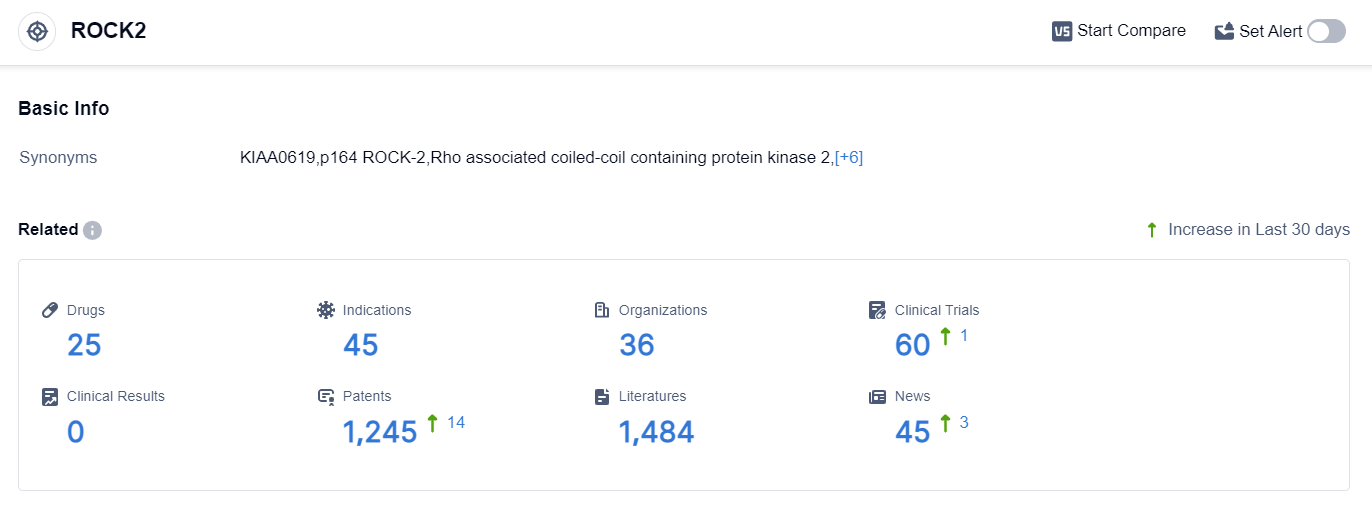Click the Organizations building icon

(x=602, y=310)
